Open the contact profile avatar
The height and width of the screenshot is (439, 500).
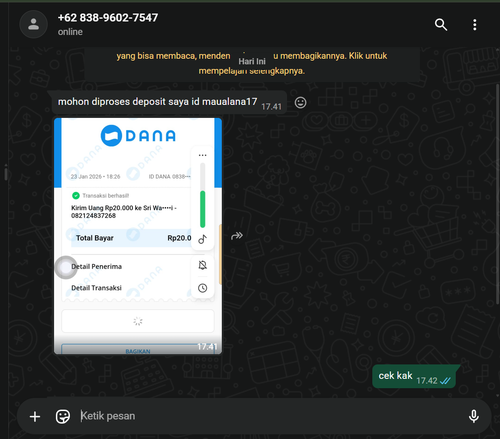[x=33, y=24]
